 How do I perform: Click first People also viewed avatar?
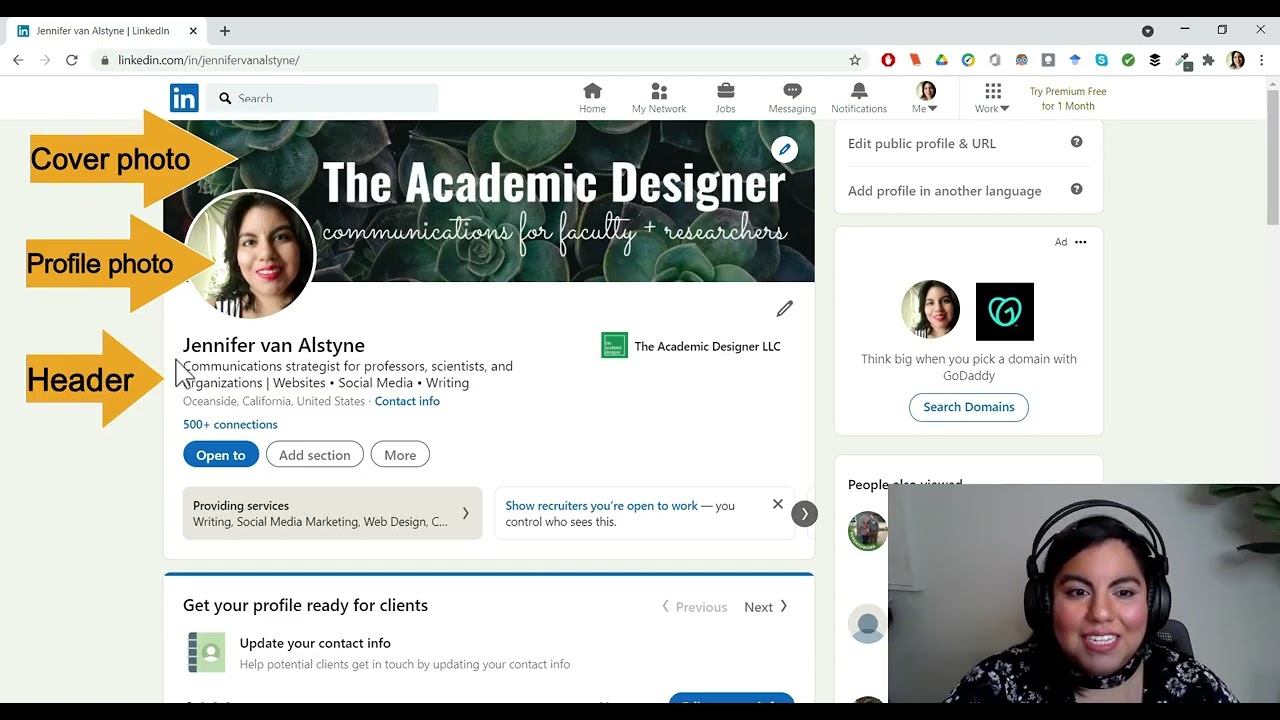coord(867,531)
